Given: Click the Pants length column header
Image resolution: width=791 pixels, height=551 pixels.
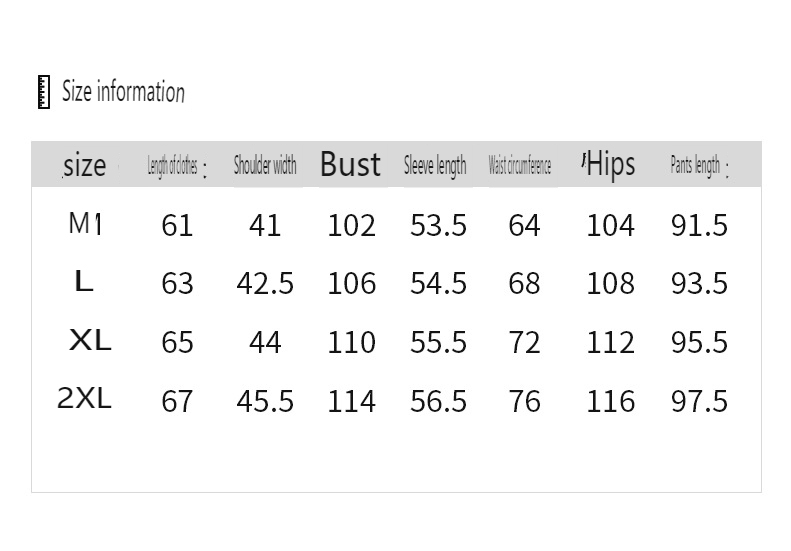Looking at the screenshot, I should (x=699, y=166).
